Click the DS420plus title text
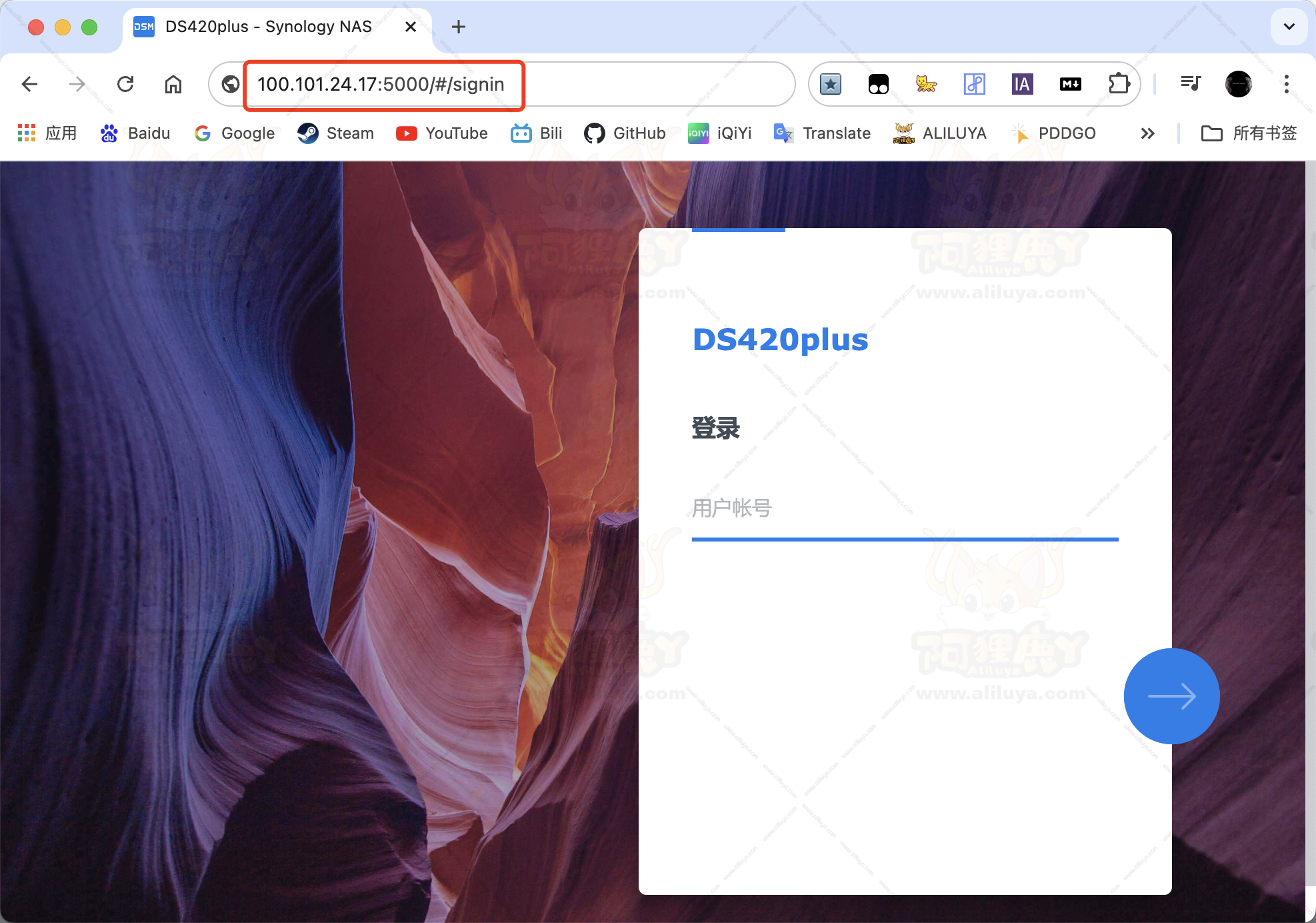The width and height of the screenshot is (1316, 923). pyautogui.click(x=781, y=340)
